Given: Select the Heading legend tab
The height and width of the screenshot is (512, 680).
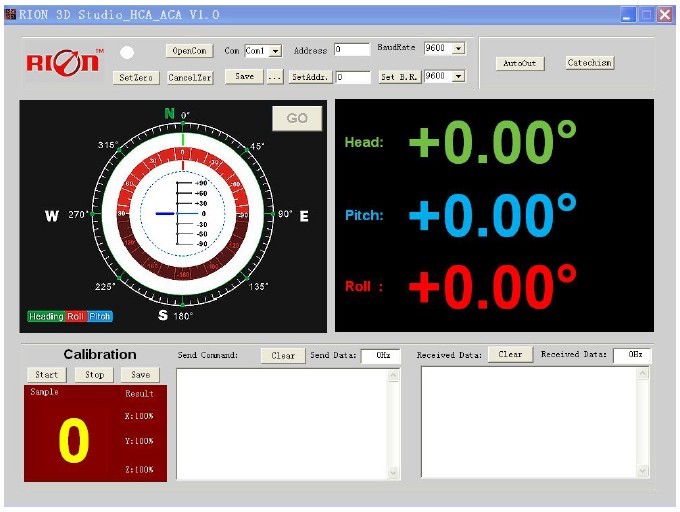Looking at the screenshot, I should coord(46,316).
